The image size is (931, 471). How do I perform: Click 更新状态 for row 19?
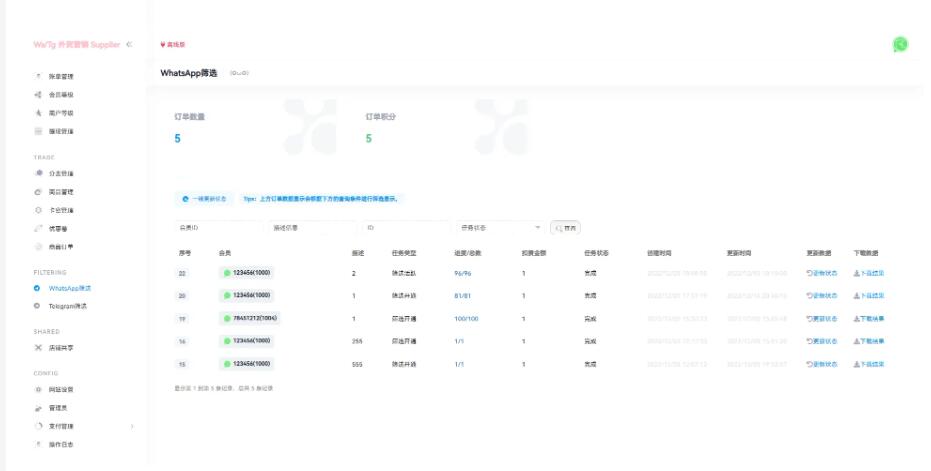click(x=822, y=319)
